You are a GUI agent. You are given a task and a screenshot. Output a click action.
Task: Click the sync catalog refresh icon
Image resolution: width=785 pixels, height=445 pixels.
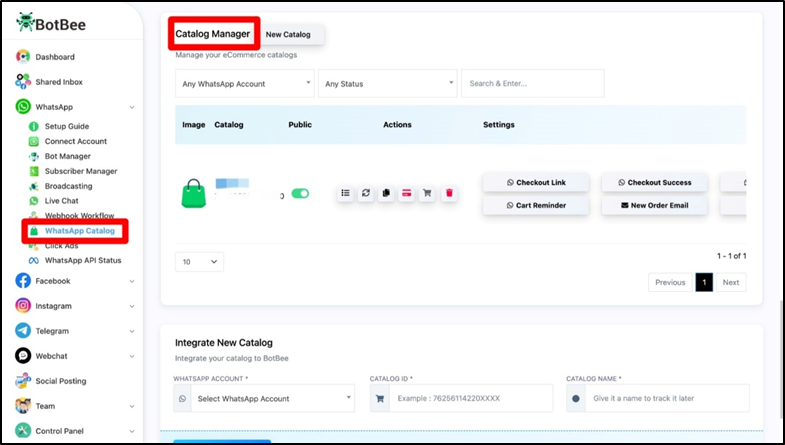366,193
